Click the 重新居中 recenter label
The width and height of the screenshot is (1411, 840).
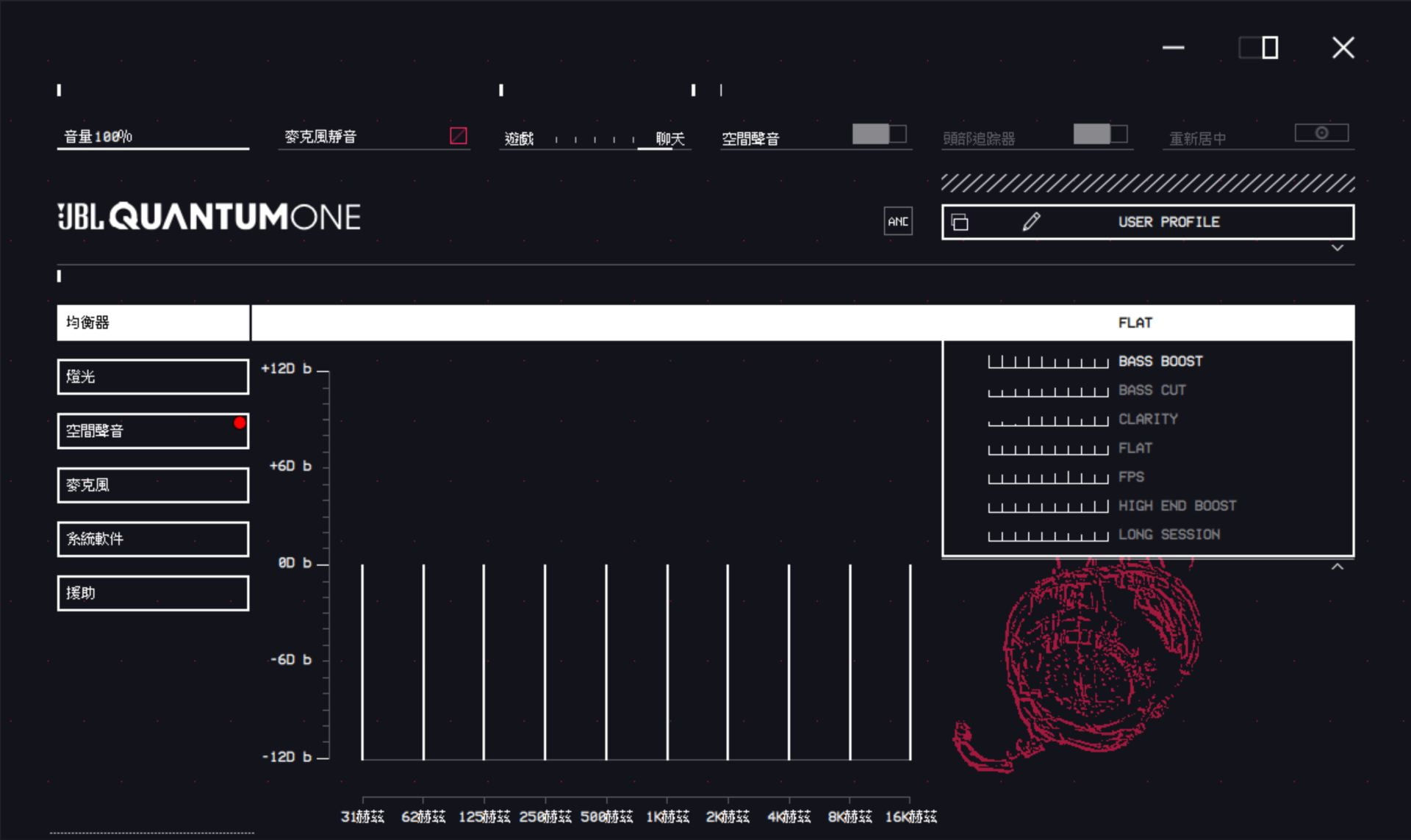[x=1197, y=138]
